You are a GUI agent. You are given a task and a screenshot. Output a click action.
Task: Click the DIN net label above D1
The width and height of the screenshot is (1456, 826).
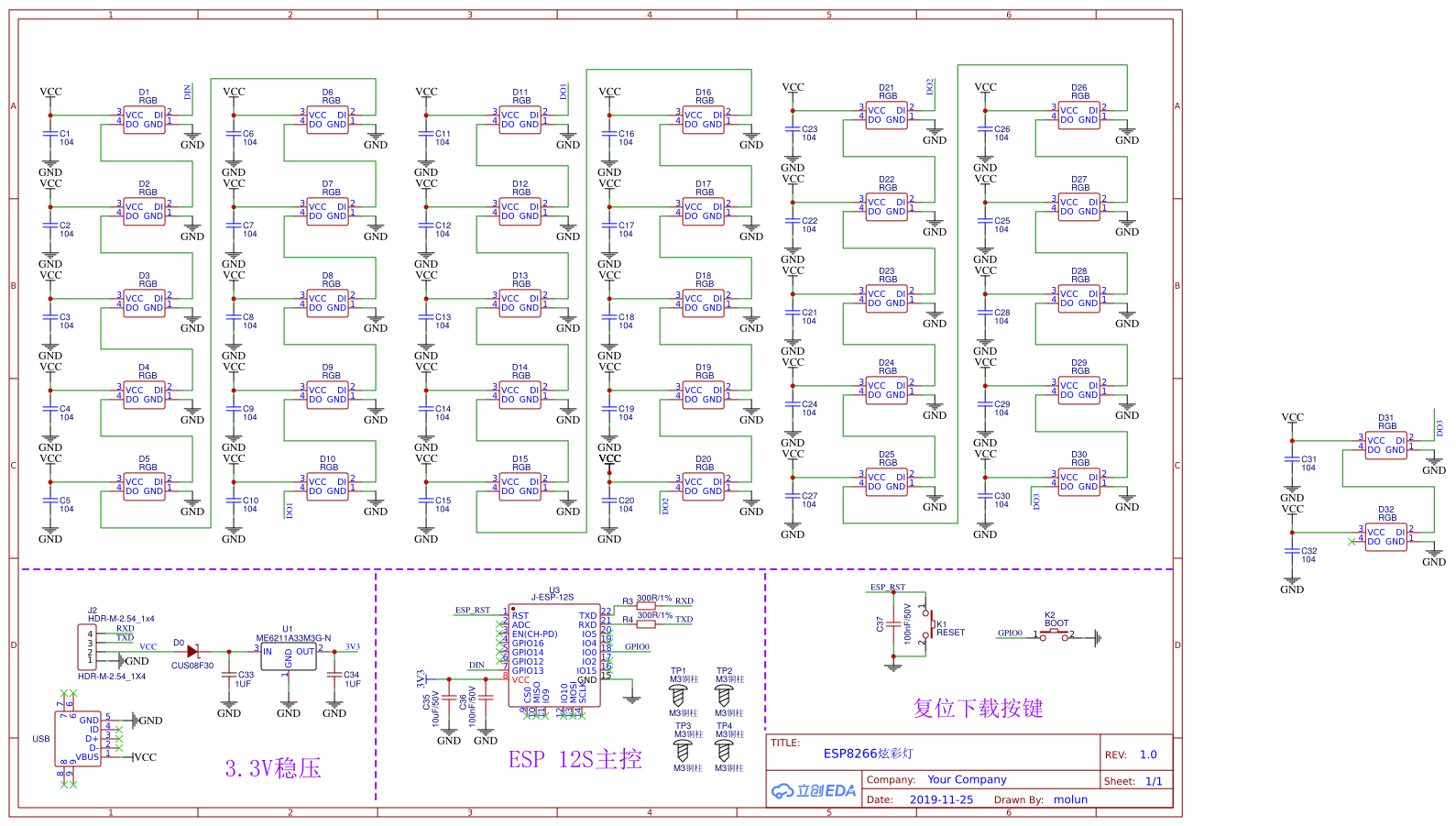point(188,92)
